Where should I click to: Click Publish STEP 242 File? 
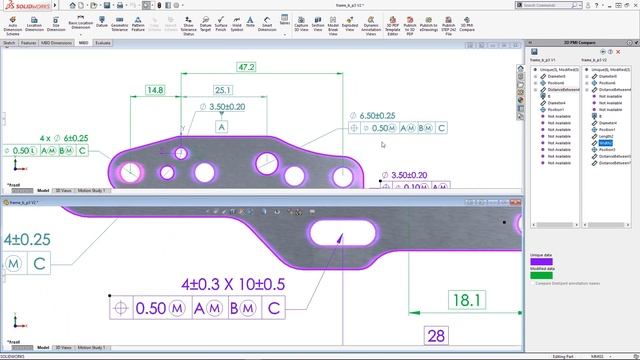coord(448,26)
